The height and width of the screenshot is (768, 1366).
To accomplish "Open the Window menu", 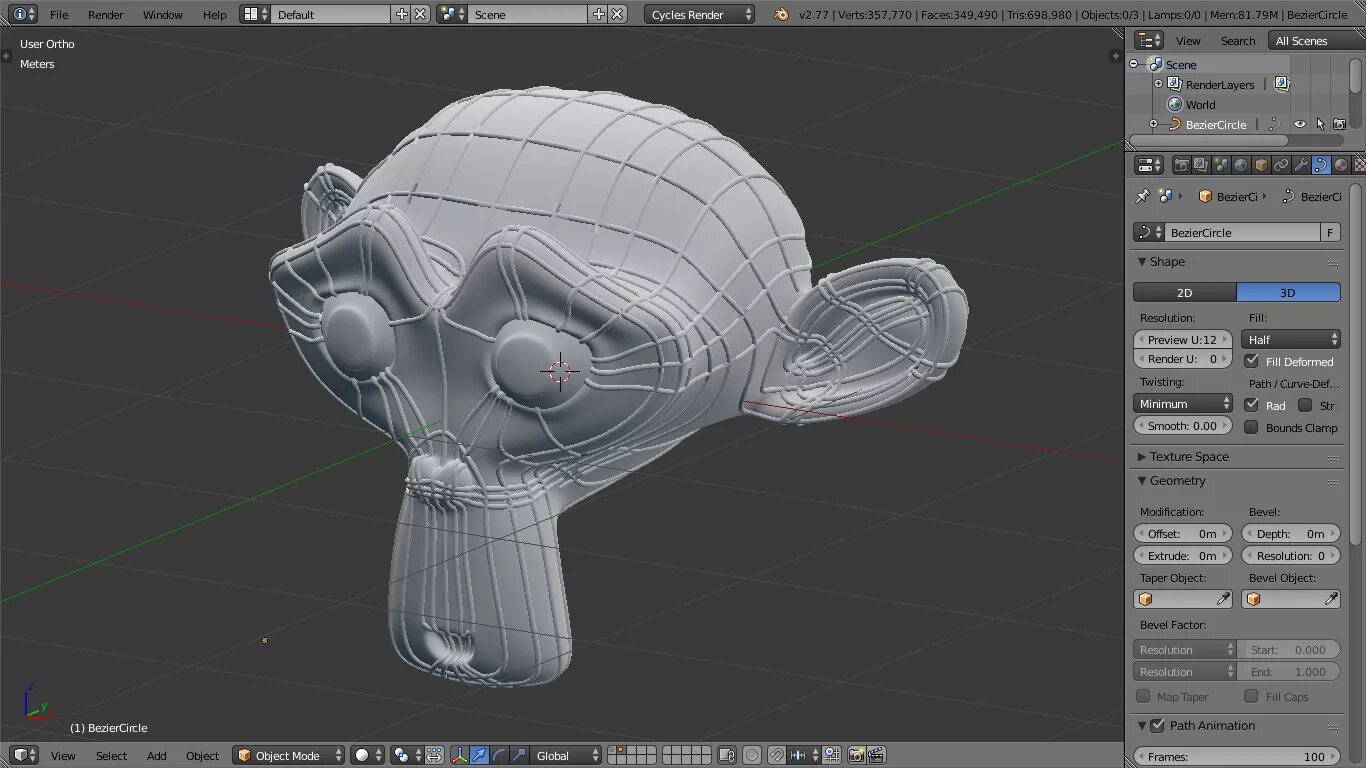I will click(x=162, y=14).
